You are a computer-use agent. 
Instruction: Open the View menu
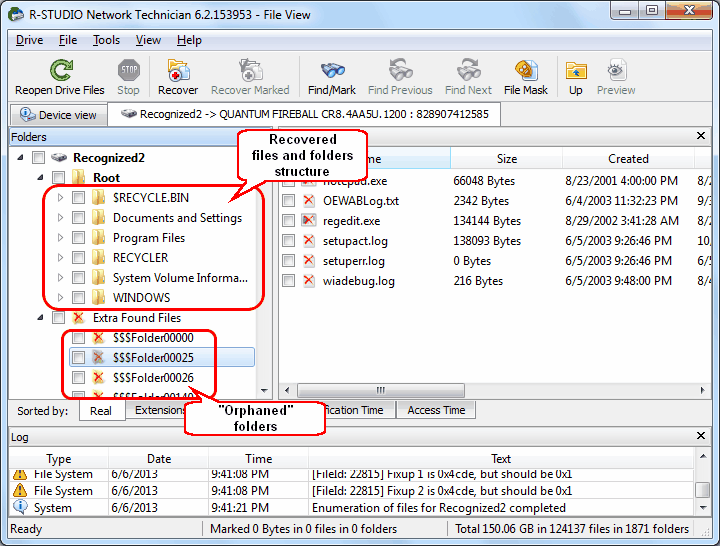[148, 40]
